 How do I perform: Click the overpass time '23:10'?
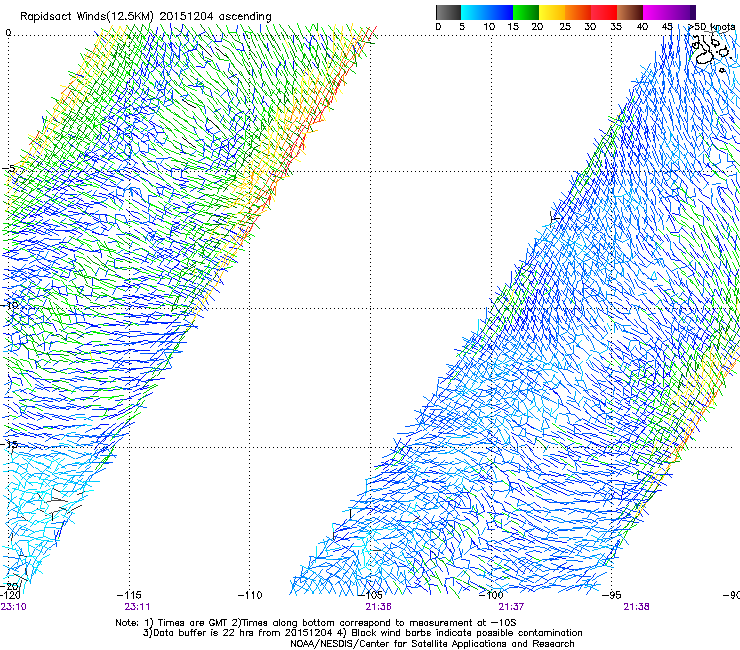click(14, 607)
